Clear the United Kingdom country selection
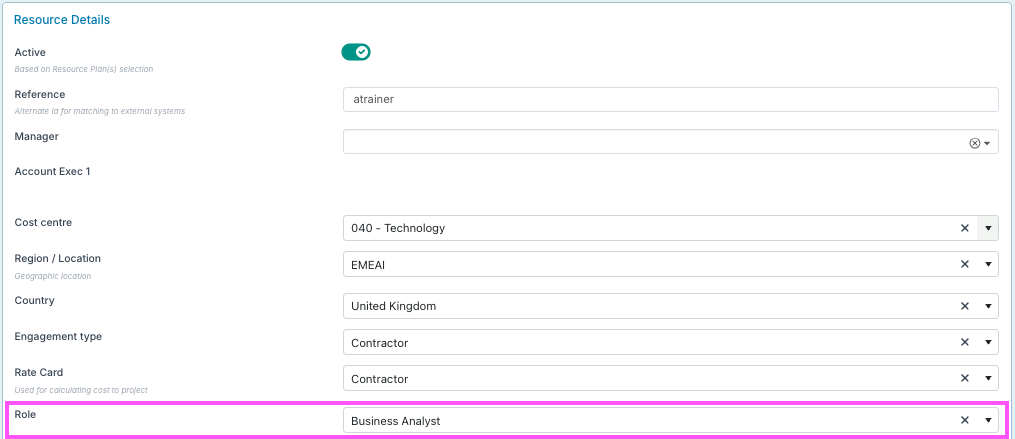 pos(965,306)
